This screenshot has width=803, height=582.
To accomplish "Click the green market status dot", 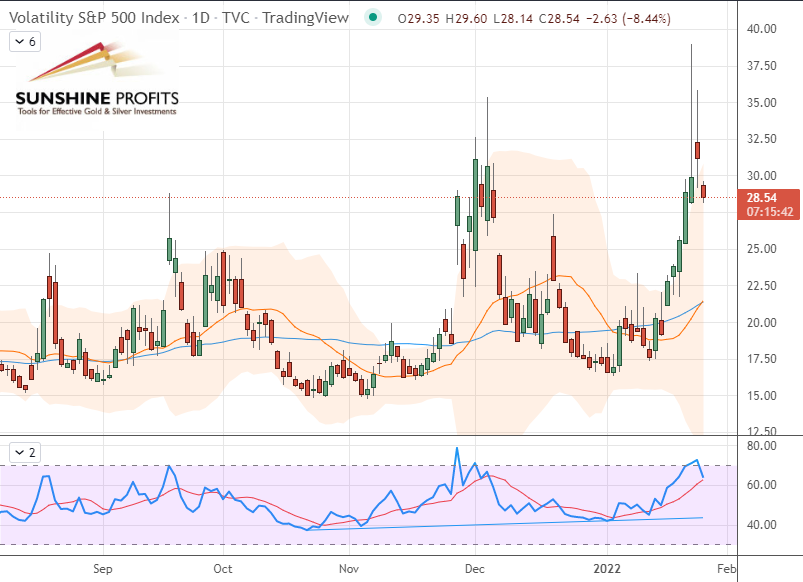I will tap(373, 18).
